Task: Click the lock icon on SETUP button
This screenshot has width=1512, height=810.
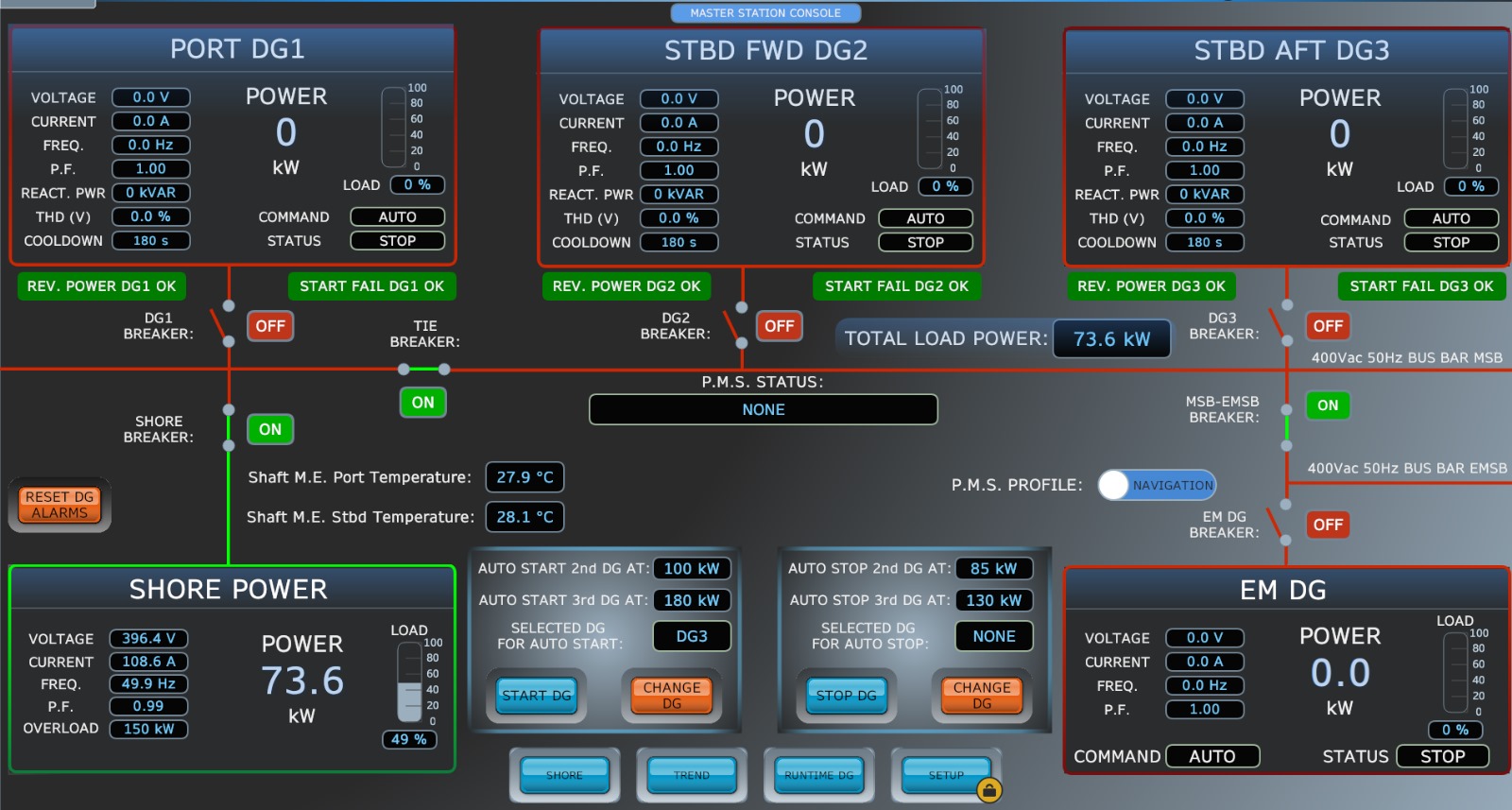Action: click(988, 790)
